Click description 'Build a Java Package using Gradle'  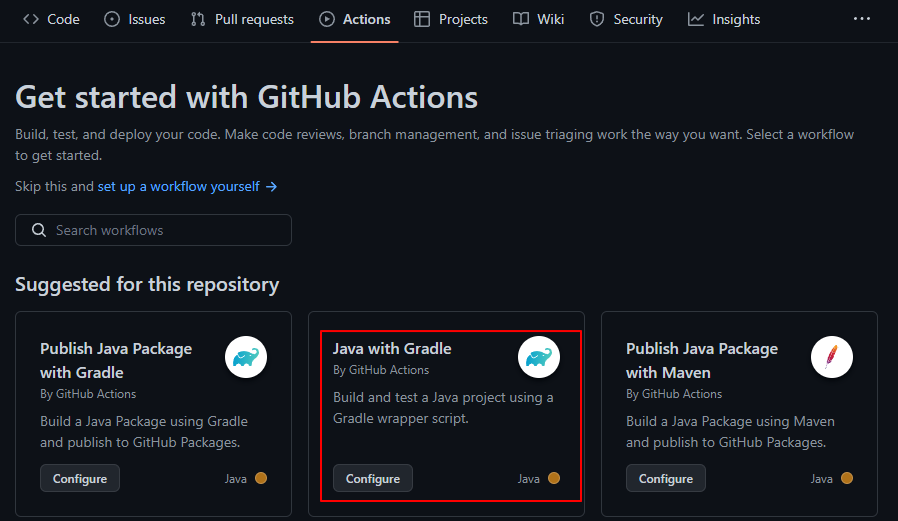click(144, 432)
